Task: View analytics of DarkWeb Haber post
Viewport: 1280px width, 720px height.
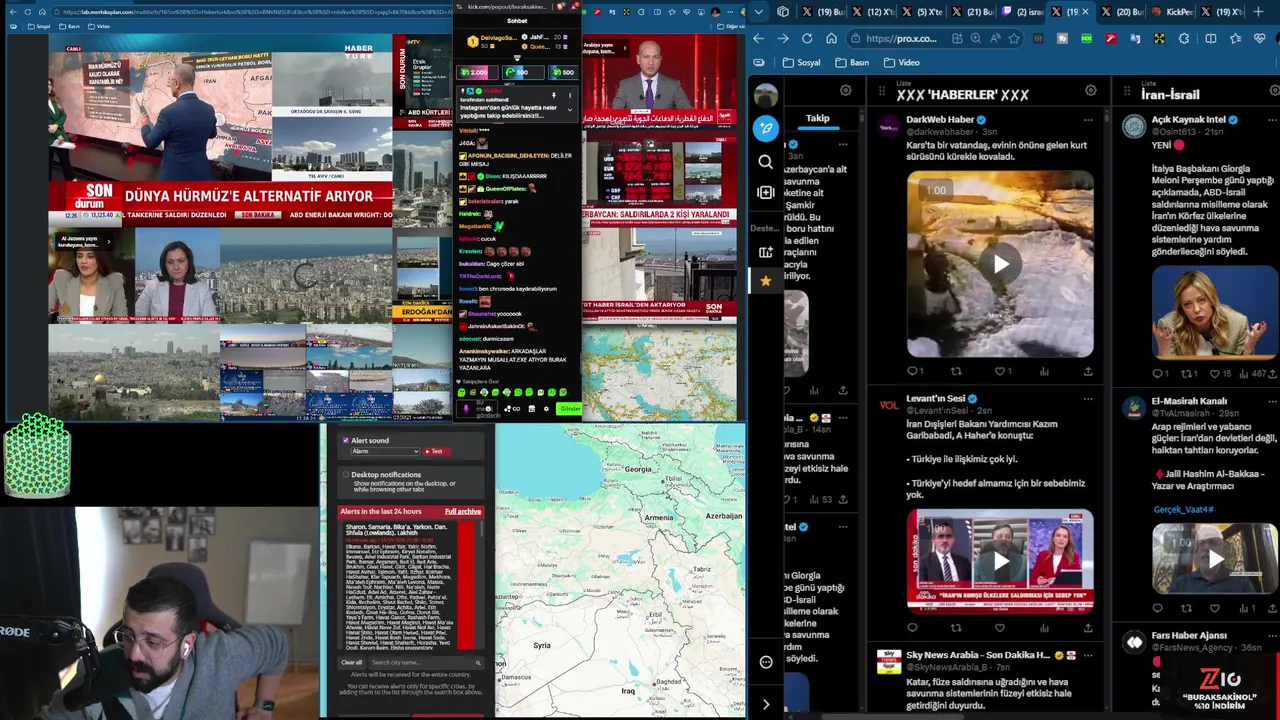Action: pos(1044,372)
